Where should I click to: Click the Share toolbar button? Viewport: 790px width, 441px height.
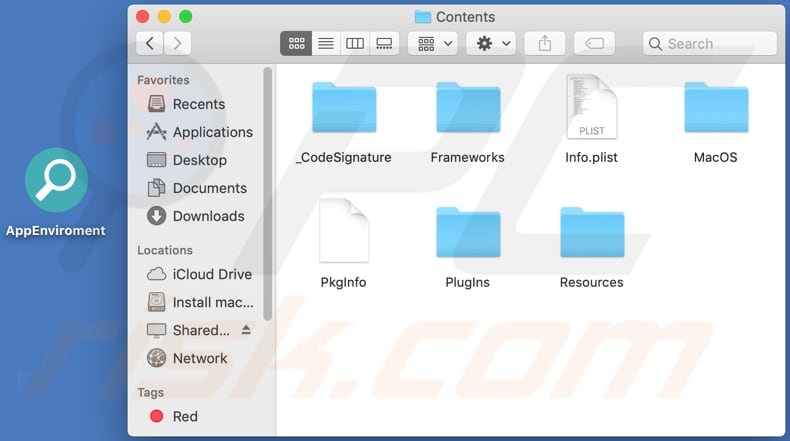coord(545,43)
